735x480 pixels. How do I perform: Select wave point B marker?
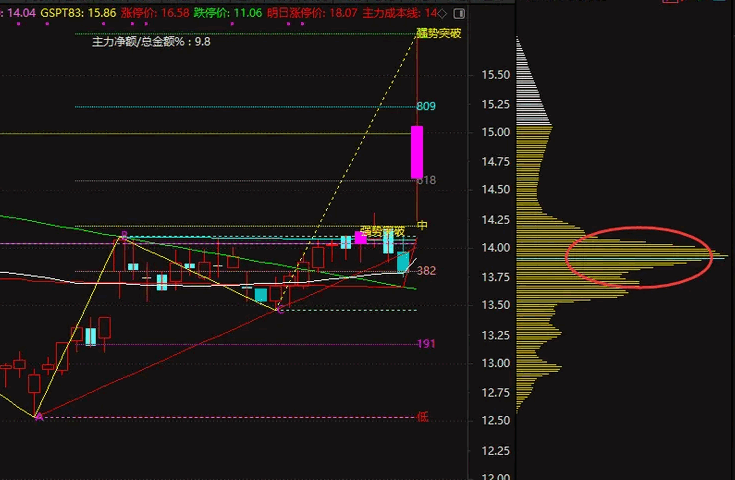(x=124, y=235)
